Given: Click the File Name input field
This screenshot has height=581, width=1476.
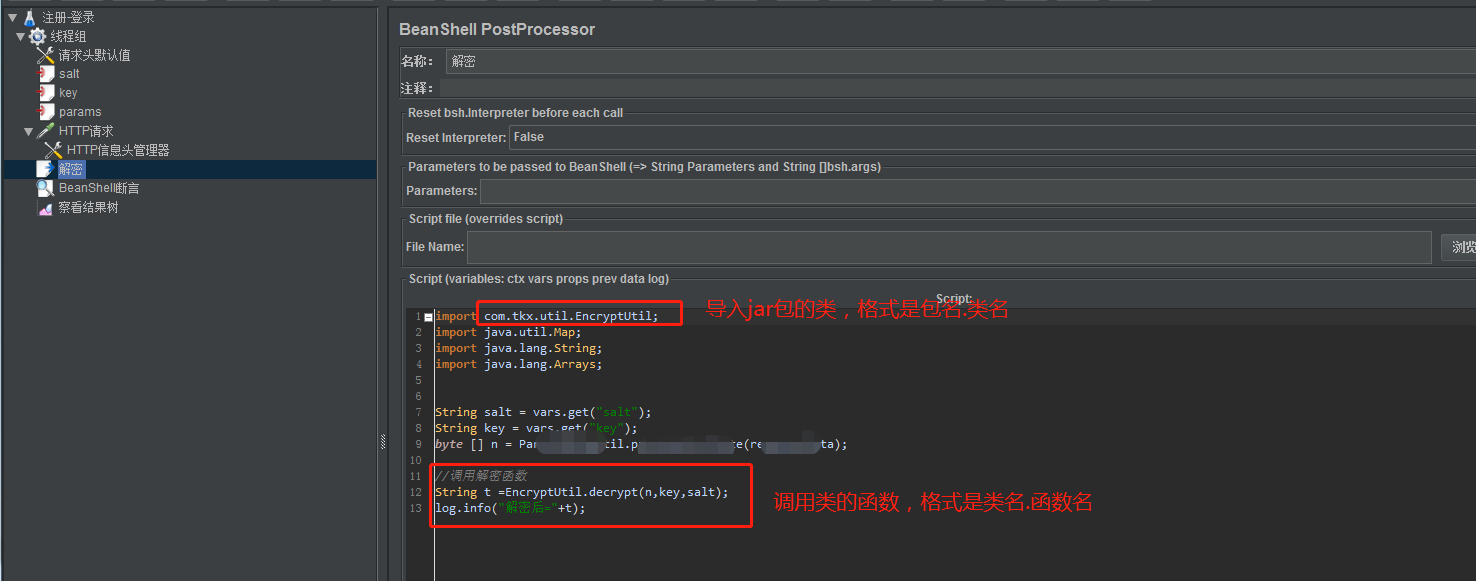Looking at the screenshot, I should point(800,247).
